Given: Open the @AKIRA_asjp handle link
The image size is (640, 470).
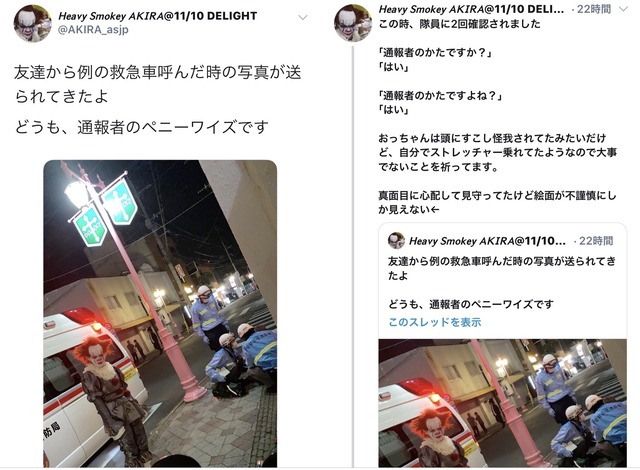Looking at the screenshot, I should tap(93, 30).
